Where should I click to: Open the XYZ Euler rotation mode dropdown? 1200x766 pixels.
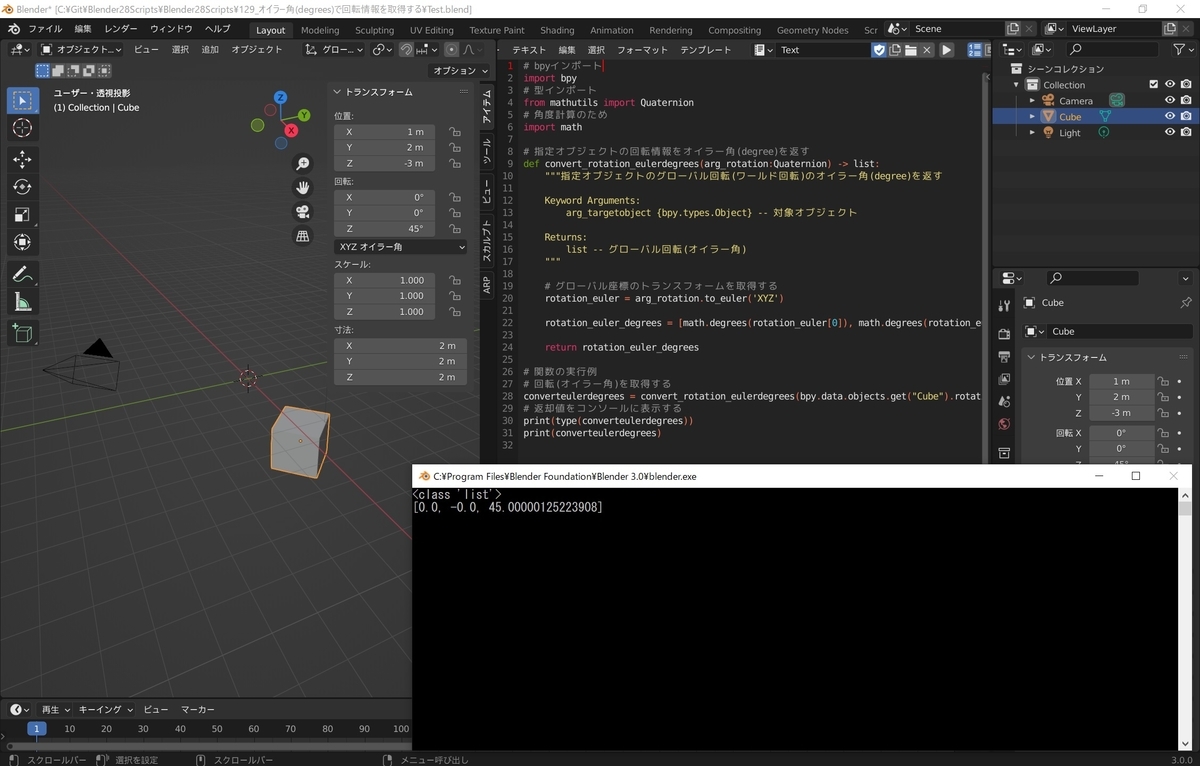coord(400,246)
